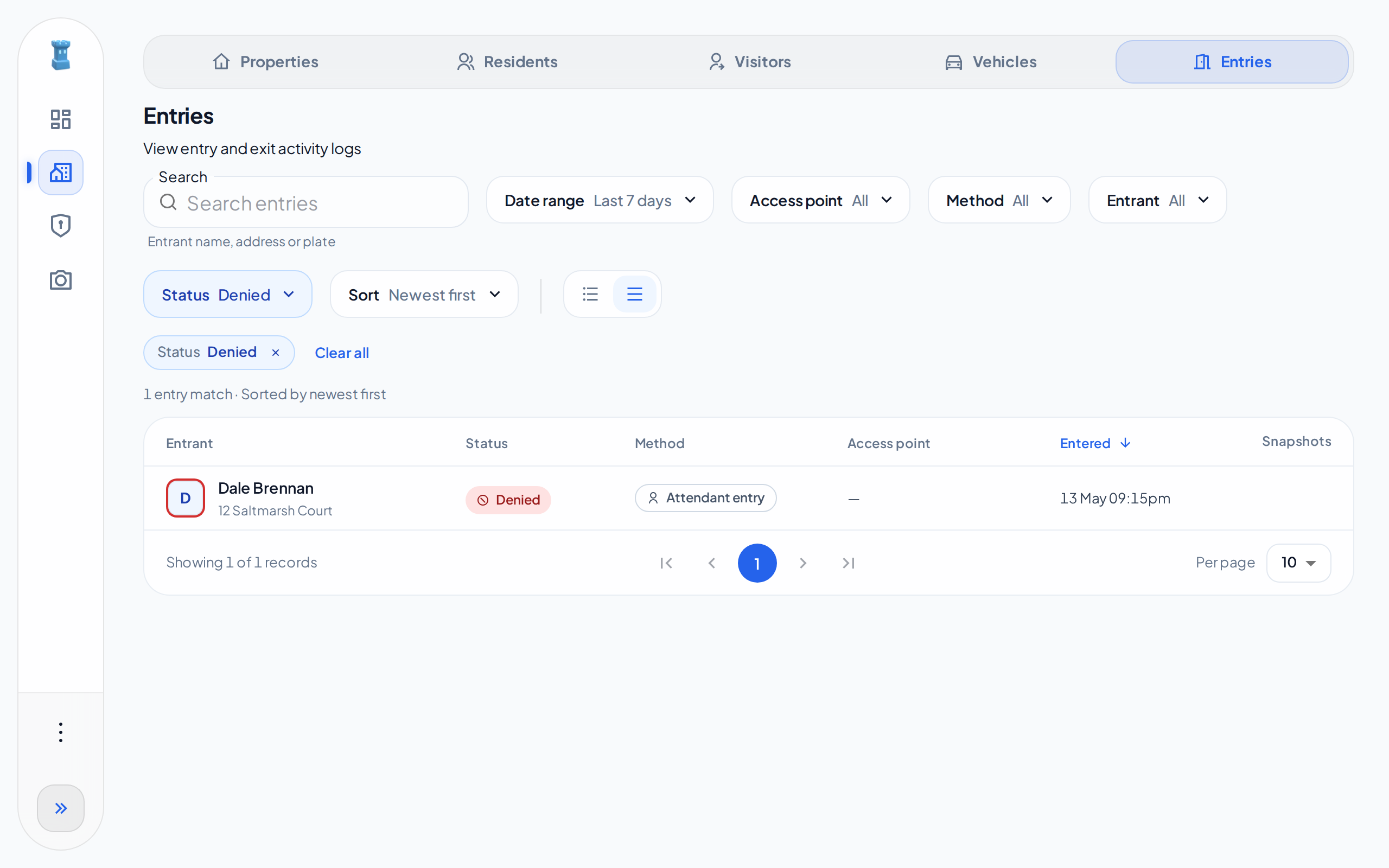Screen dimensions: 1389x868
Task: Switch to the Vehicles tab
Action: (991, 62)
